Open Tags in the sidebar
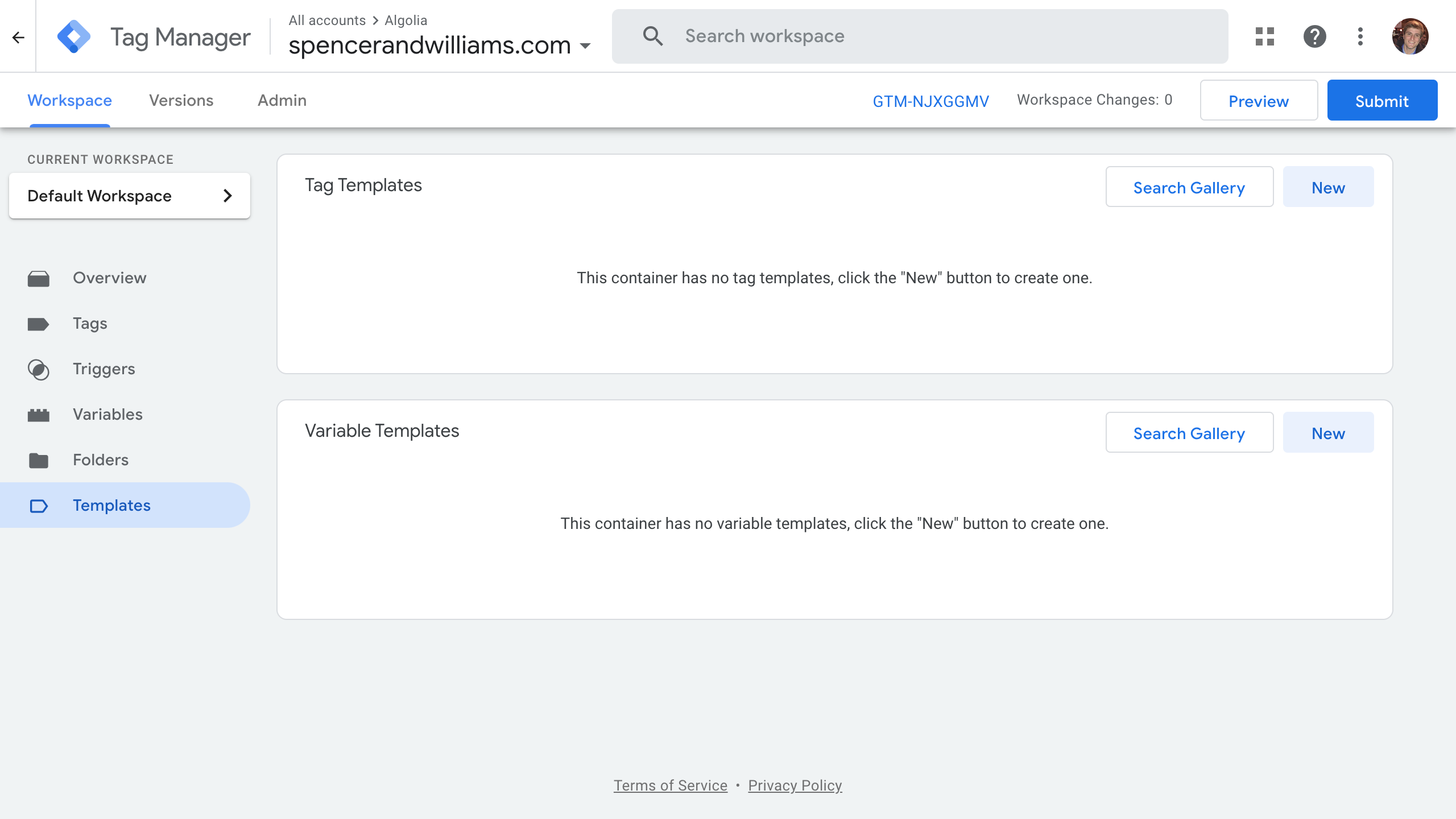1456x819 pixels. [125, 324]
